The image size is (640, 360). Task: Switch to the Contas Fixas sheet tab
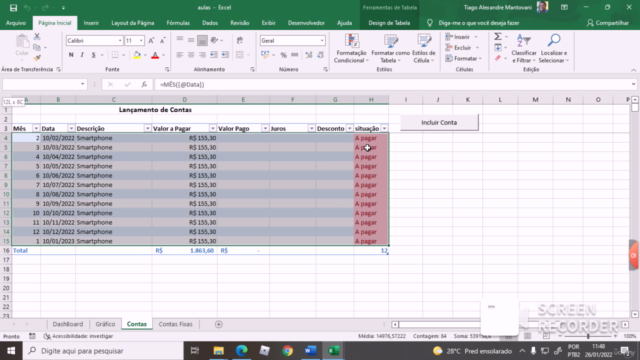176,324
